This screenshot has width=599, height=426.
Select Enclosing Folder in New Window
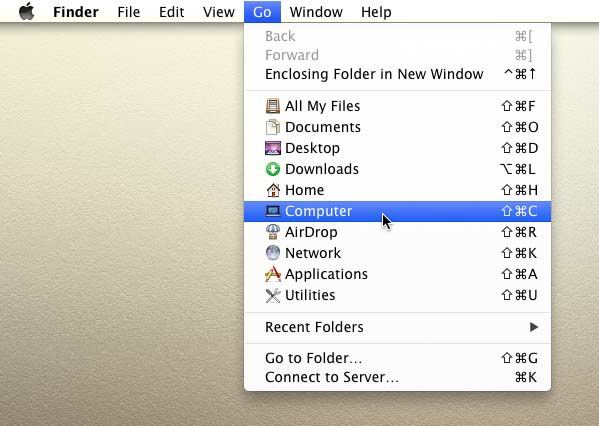pos(397,74)
